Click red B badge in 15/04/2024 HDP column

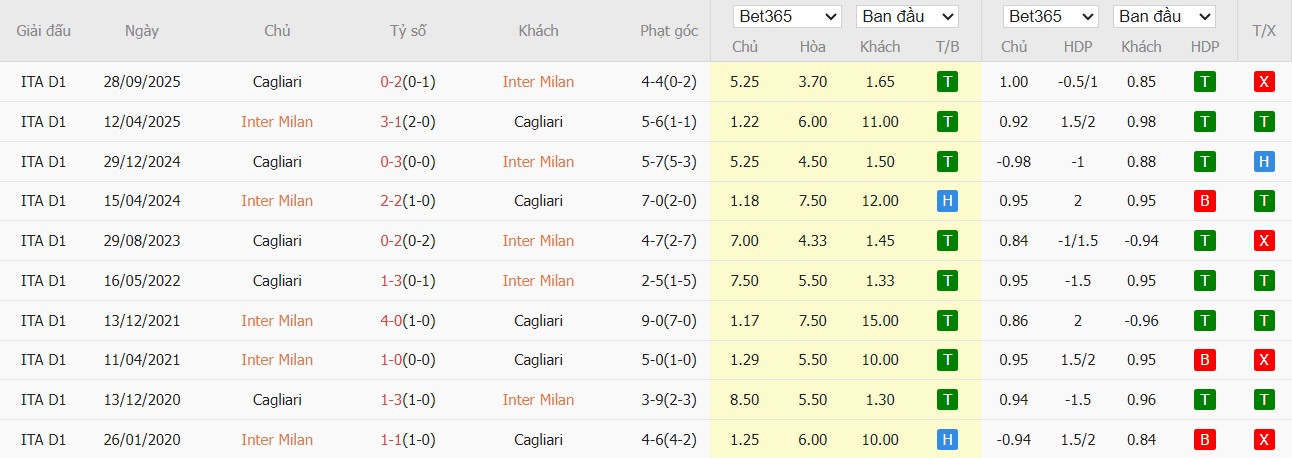point(1205,201)
